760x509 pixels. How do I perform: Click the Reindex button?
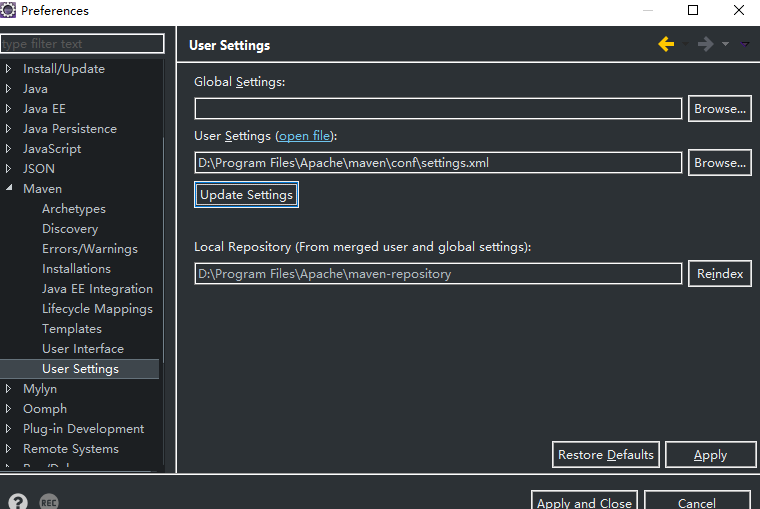[x=719, y=273]
